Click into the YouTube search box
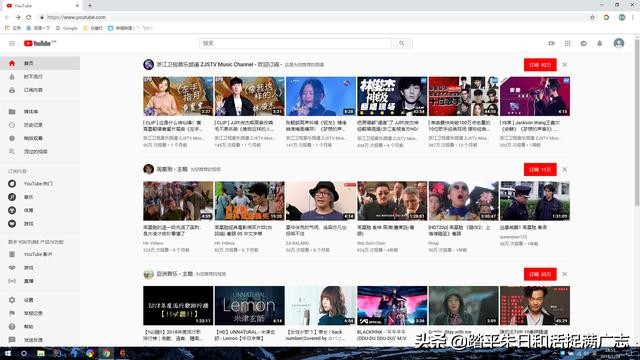640x360 pixels. coord(295,43)
